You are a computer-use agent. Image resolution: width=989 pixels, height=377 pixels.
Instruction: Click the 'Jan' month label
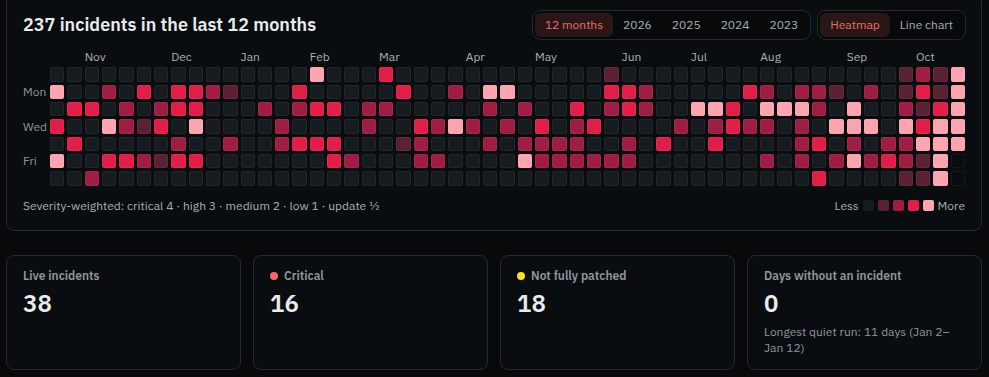[250, 57]
